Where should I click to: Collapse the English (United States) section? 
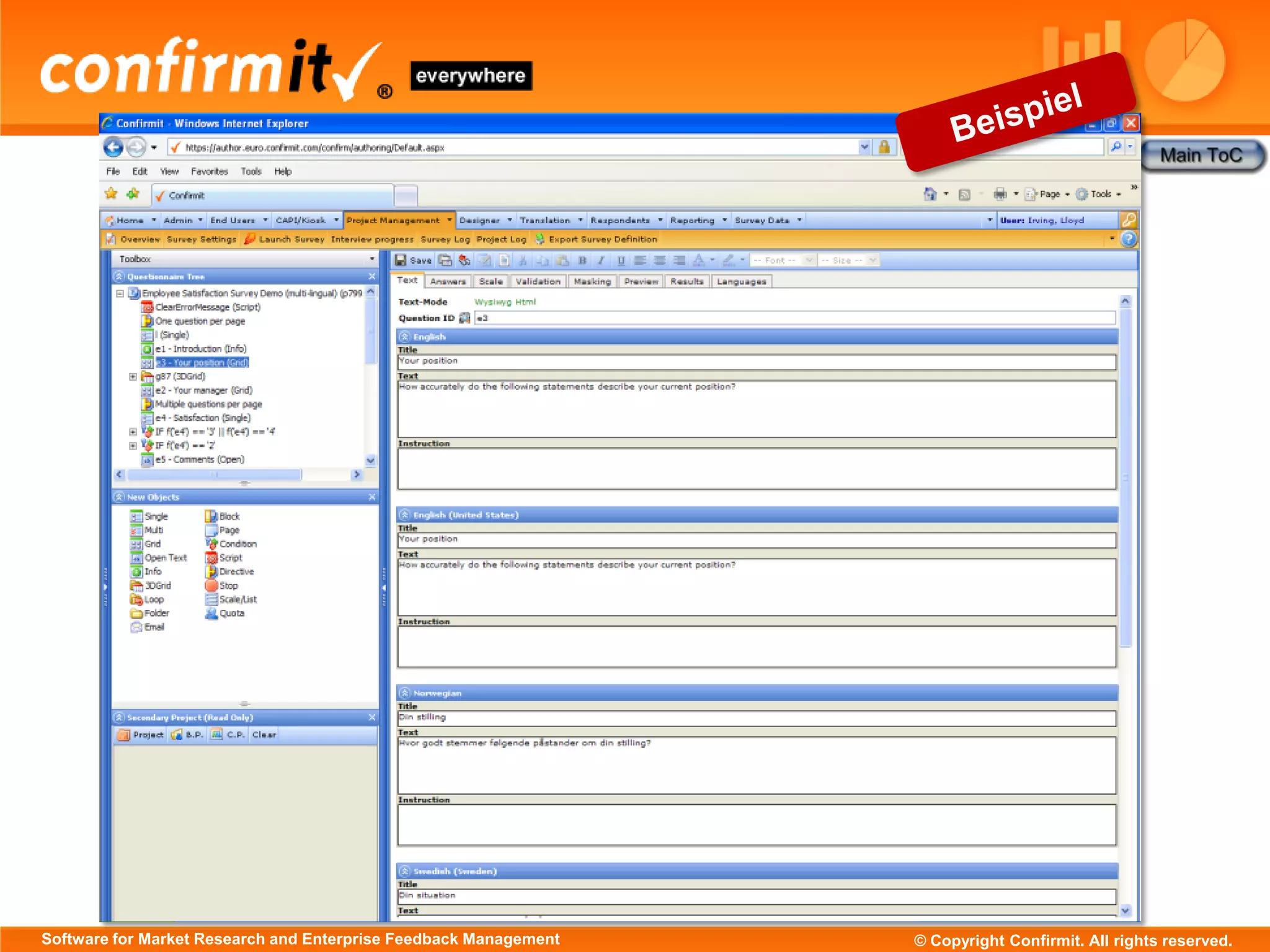pos(404,514)
